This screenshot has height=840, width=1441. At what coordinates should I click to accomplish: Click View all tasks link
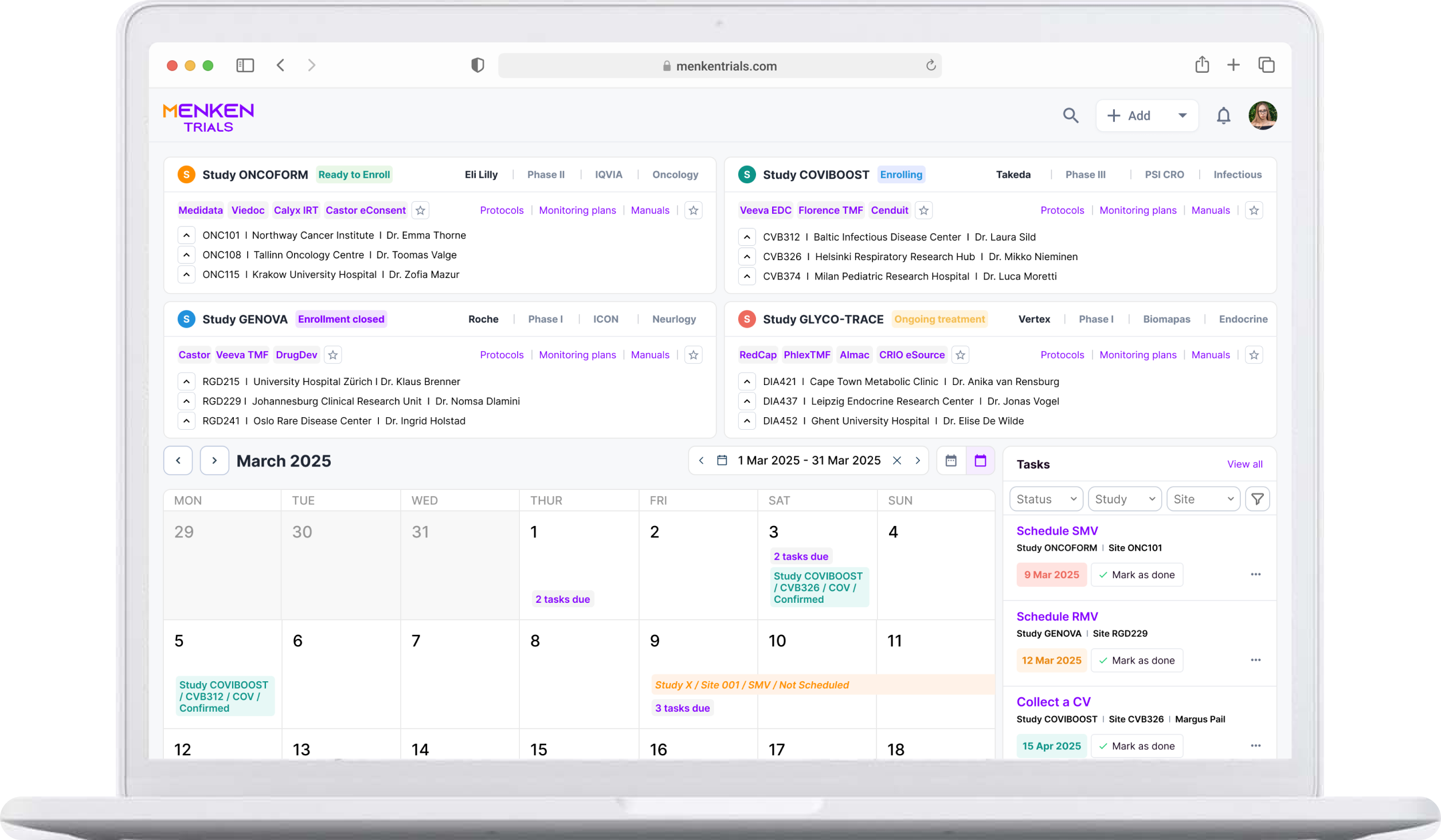[1244, 465]
